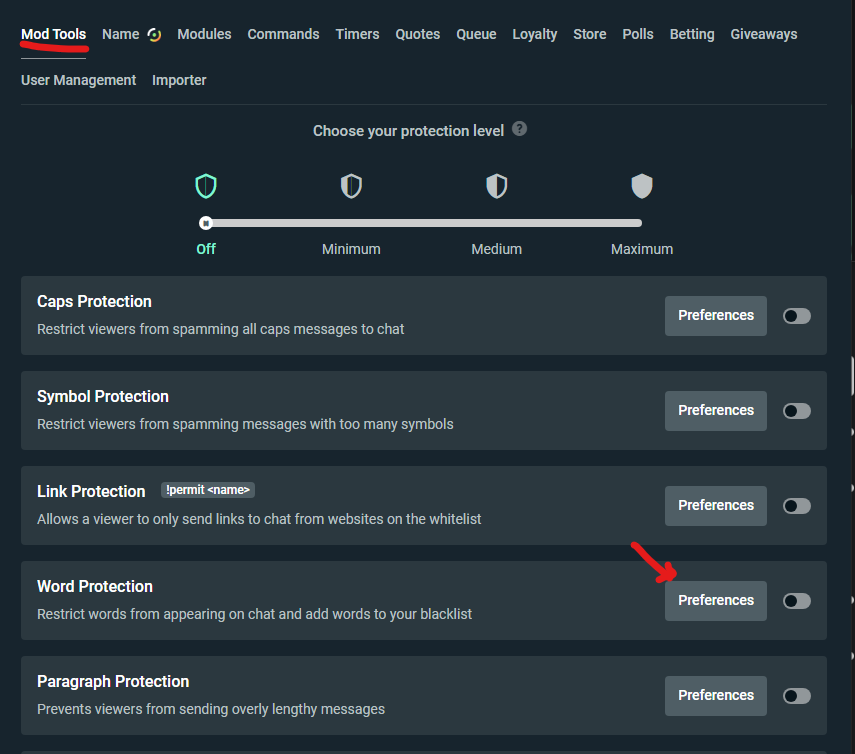The width and height of the screenshot is (855, 754).
Task: Open Caps Protection Preferences
Action: [x=715, y=315]
